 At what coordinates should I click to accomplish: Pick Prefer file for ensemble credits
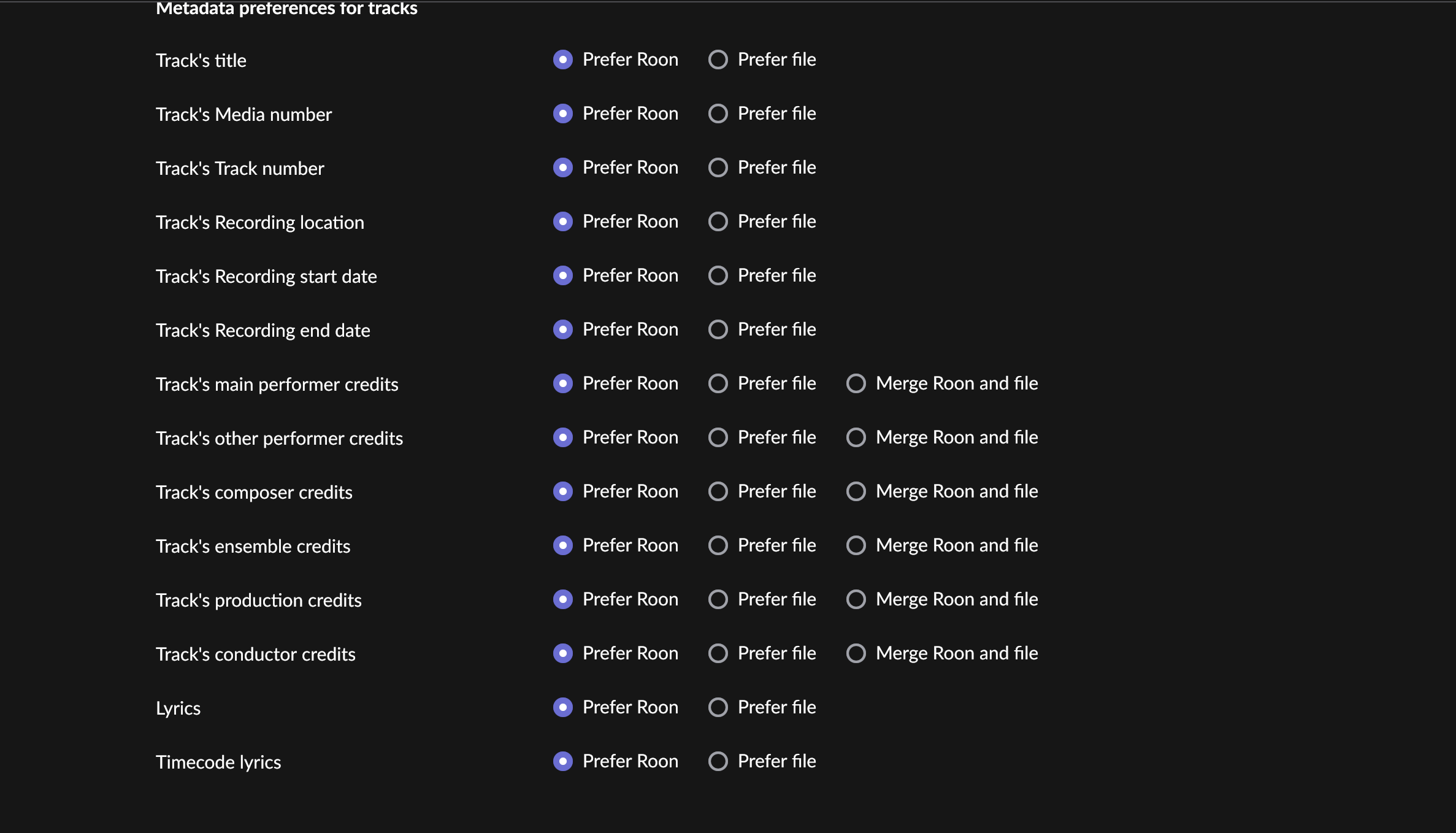pos(718,545)
